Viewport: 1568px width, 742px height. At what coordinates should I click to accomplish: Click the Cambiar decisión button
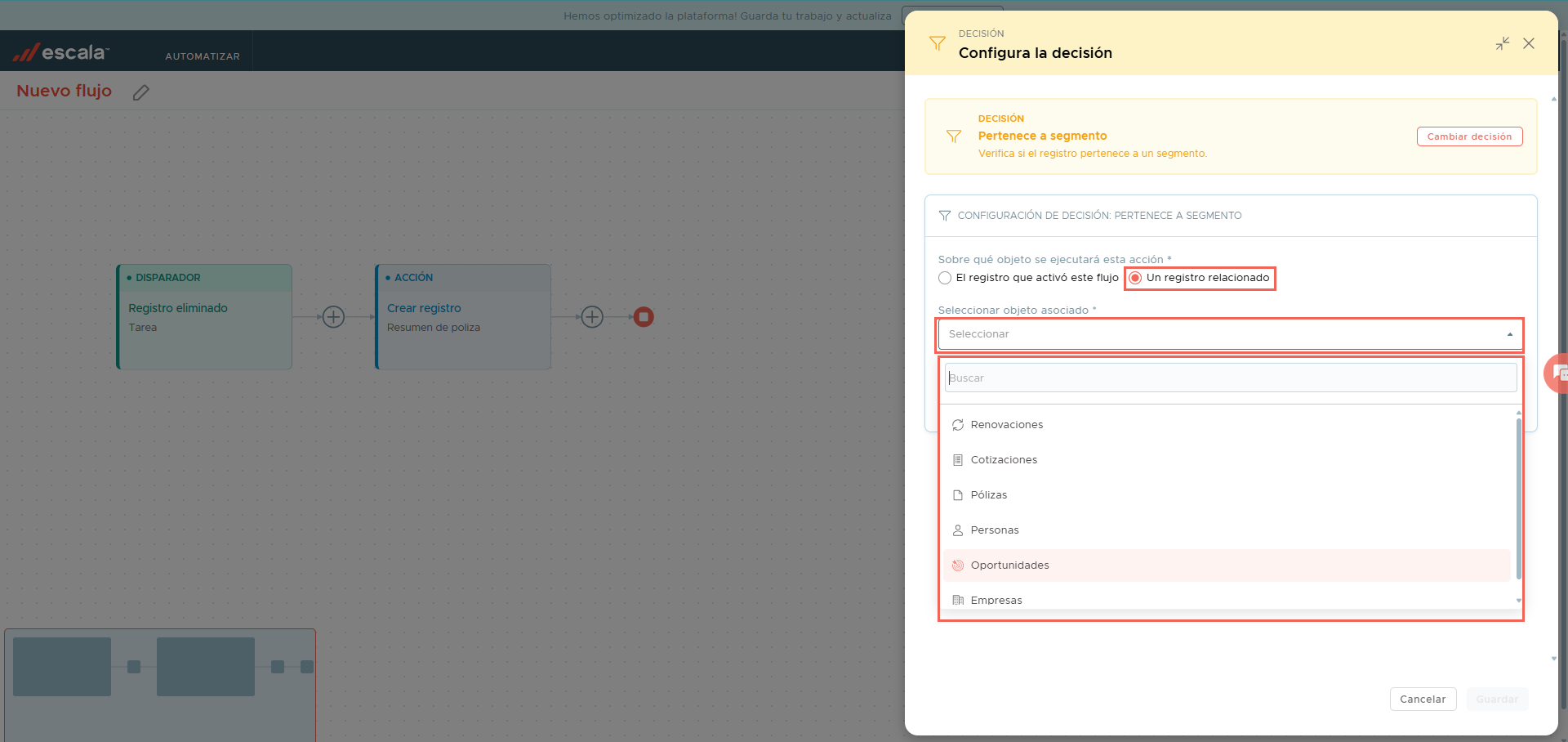point(1469,136)
